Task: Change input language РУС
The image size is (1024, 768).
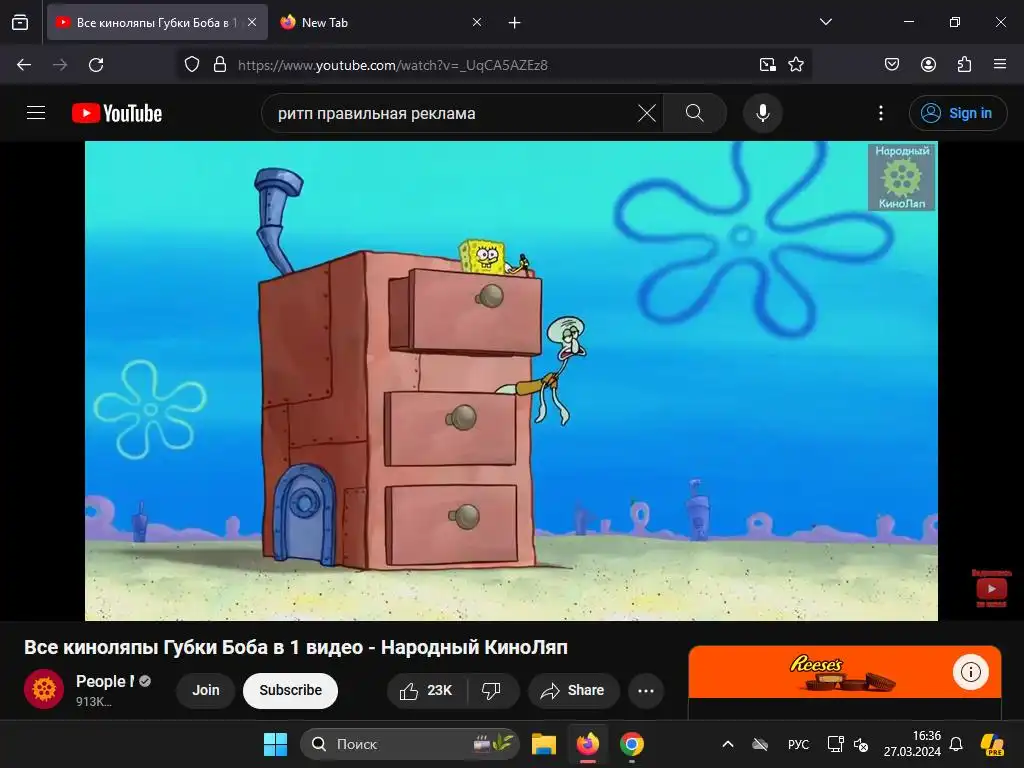Action: tap(798, 744)
